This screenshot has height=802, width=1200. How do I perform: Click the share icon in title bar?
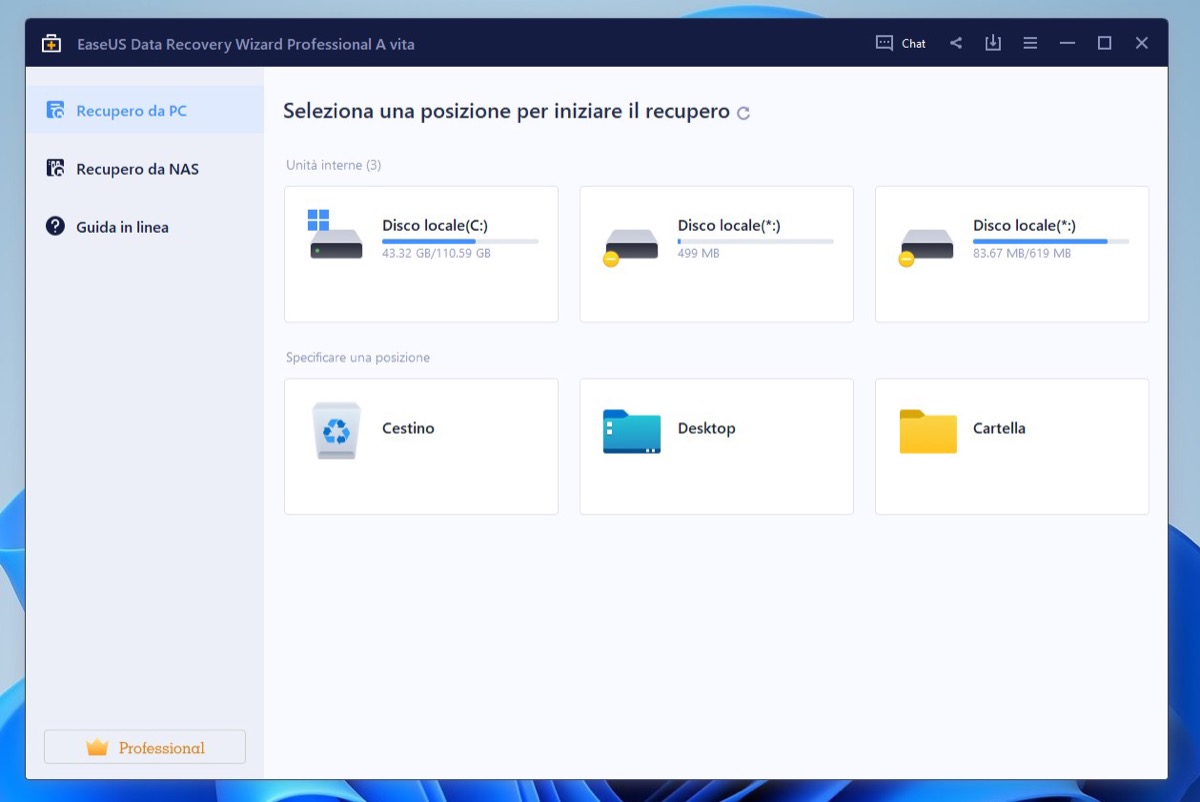pos(956,43)
